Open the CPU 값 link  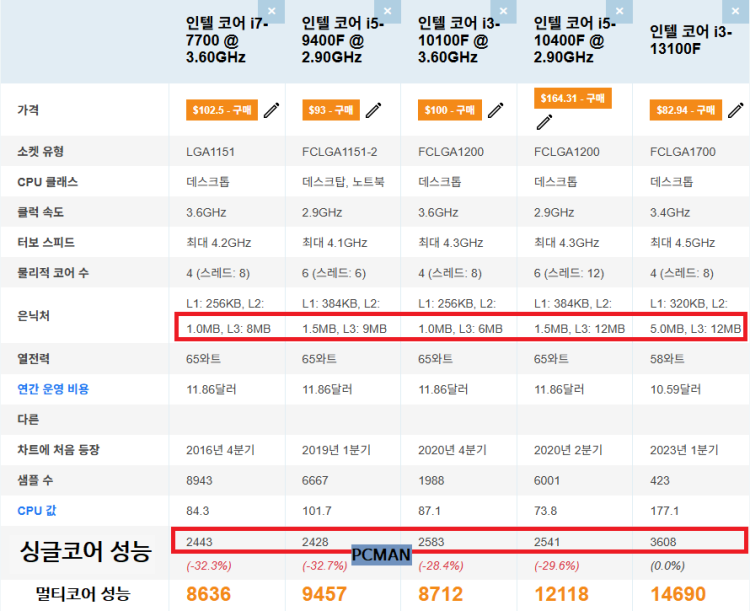coord(37,511)
